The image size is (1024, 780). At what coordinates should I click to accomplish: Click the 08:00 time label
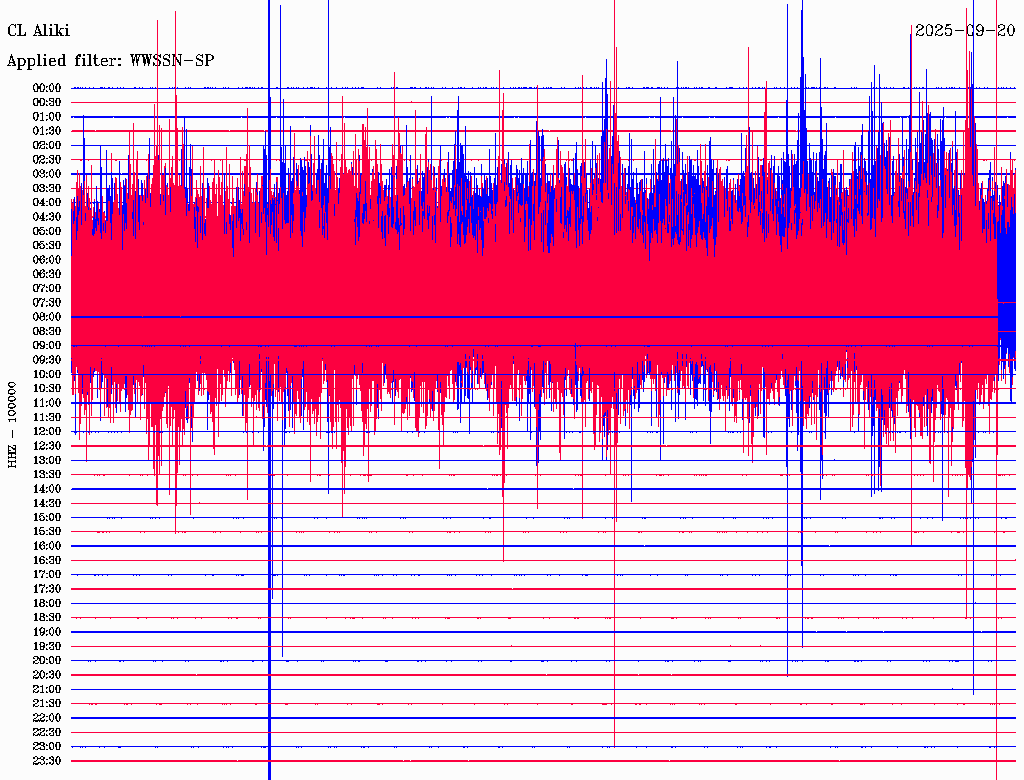(x=47, y=317)
